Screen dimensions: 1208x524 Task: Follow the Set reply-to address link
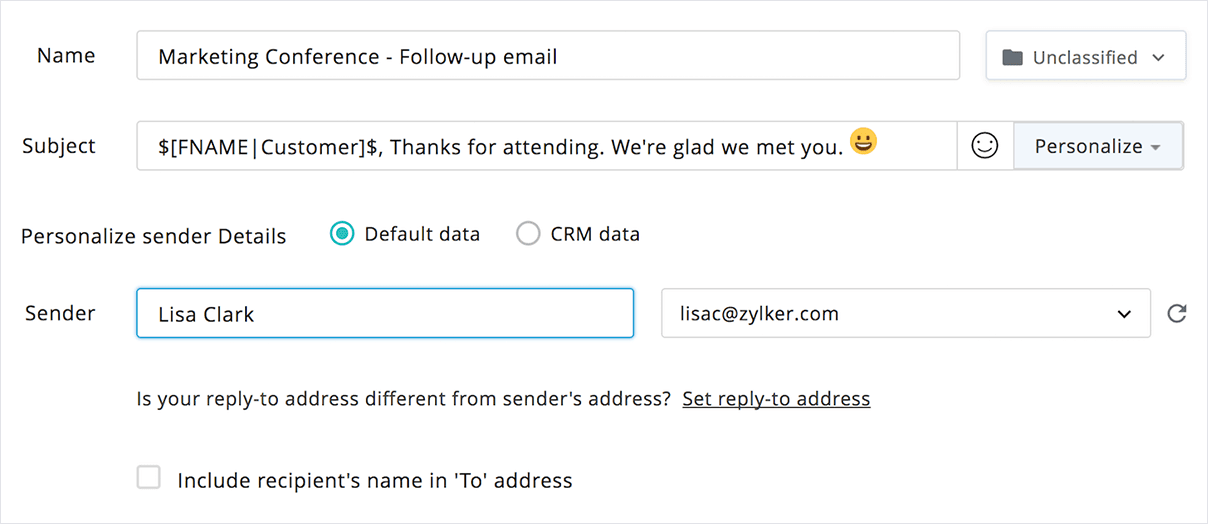click(x=776, y=399)
